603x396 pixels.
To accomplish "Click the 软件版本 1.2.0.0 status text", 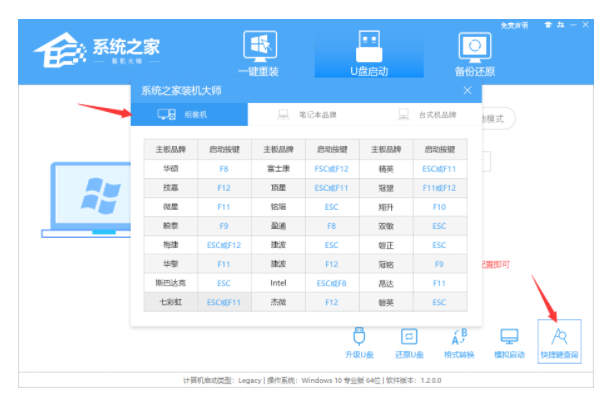I will click(x=413, y=380).
